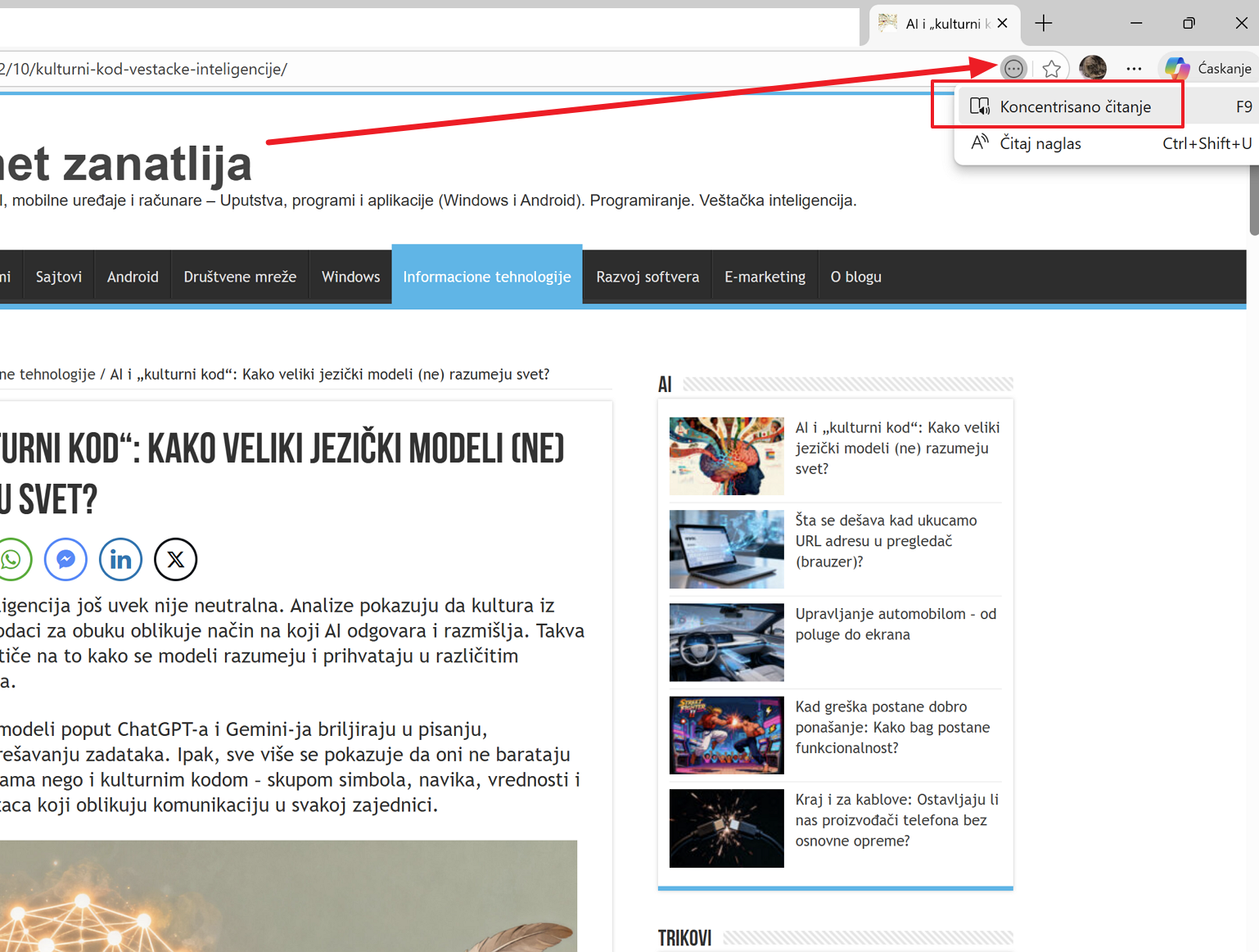Open the Upravljanje automobilom article thumbnail
Screen dimensions: 1259x952
coord(726,642)
